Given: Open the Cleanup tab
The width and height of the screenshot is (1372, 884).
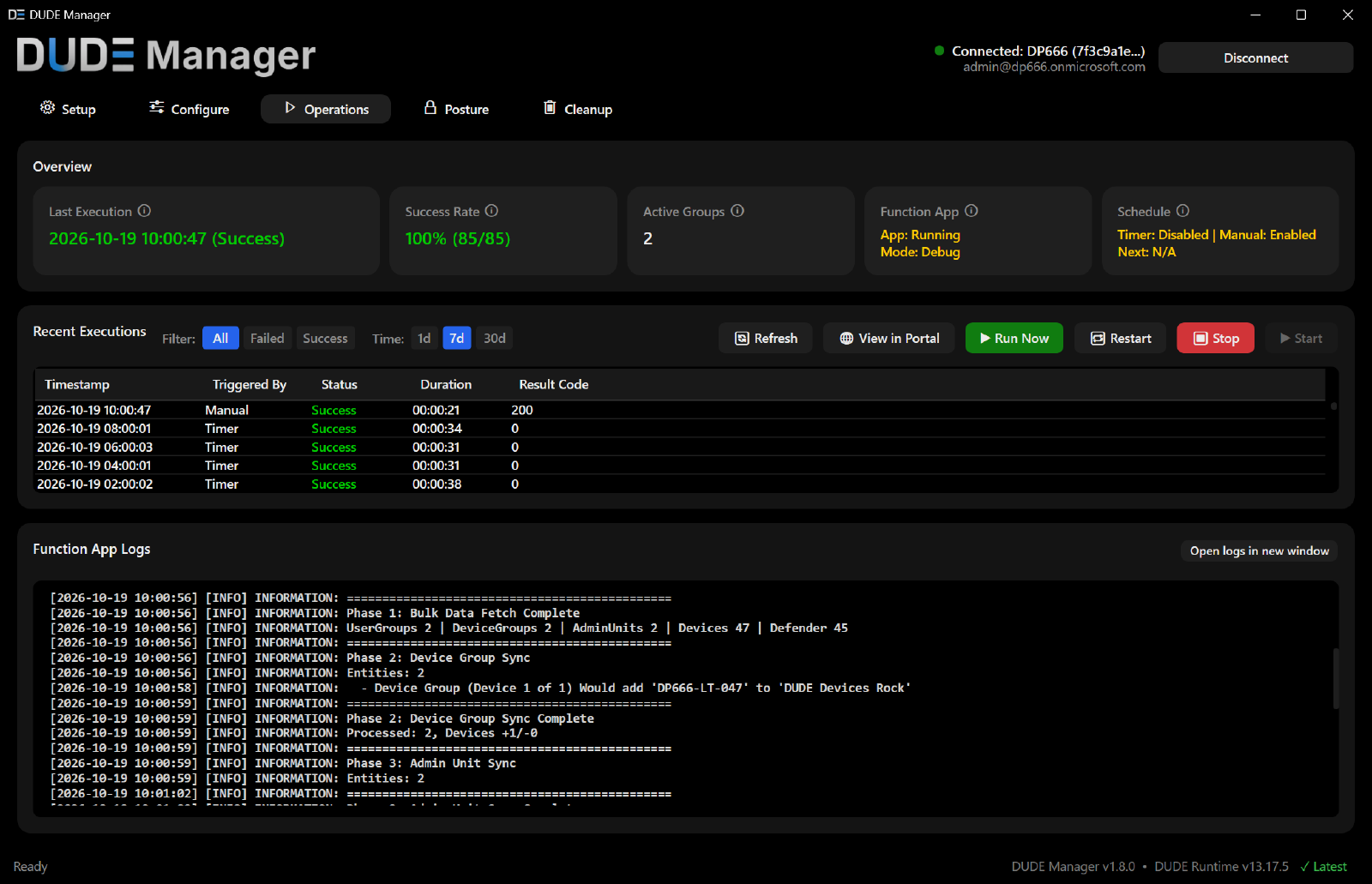Looking at the screenshot, I should (578, 109).
